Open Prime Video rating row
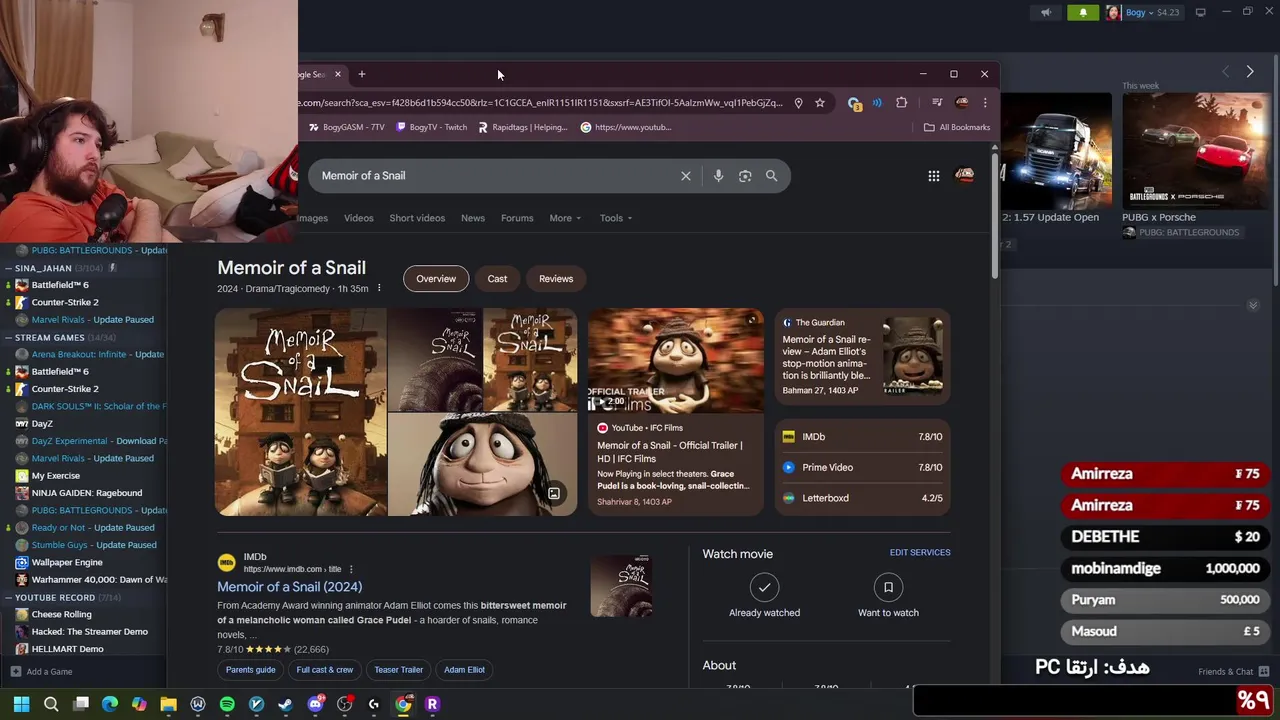The image size is (1280, 720). pos(862,467)
